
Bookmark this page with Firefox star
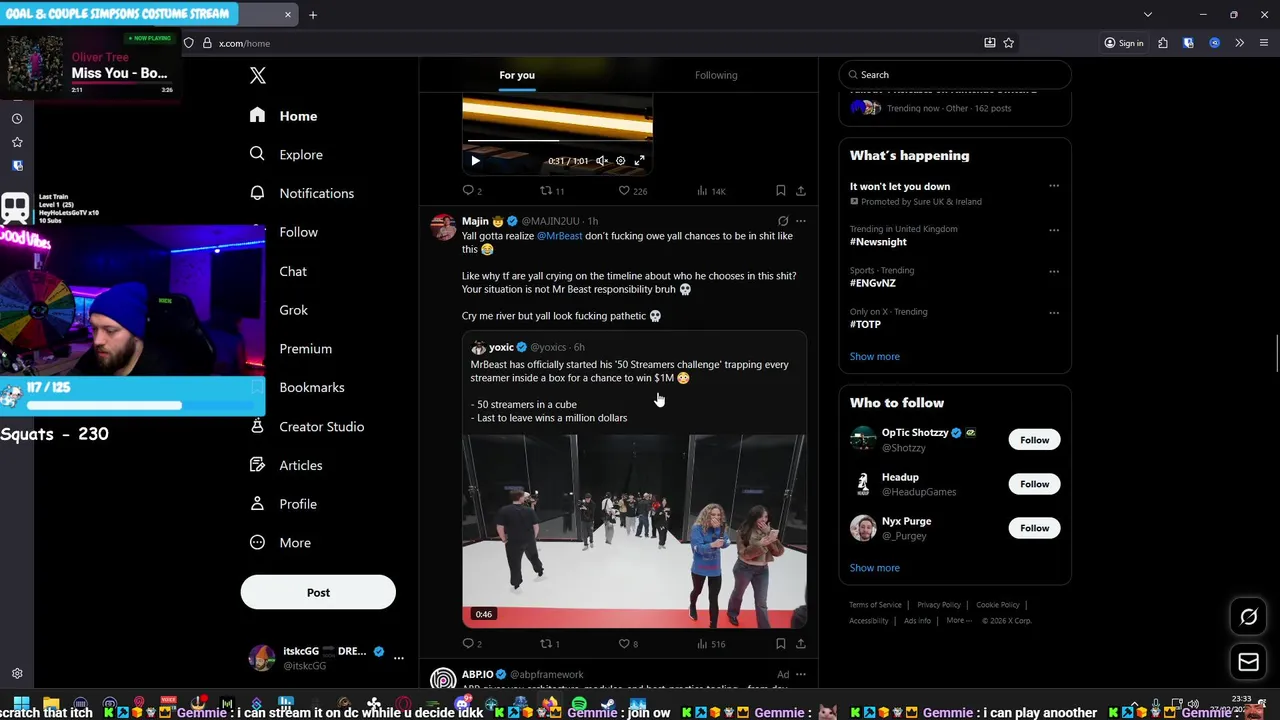pyautogui.click(x=1009, y=43)
